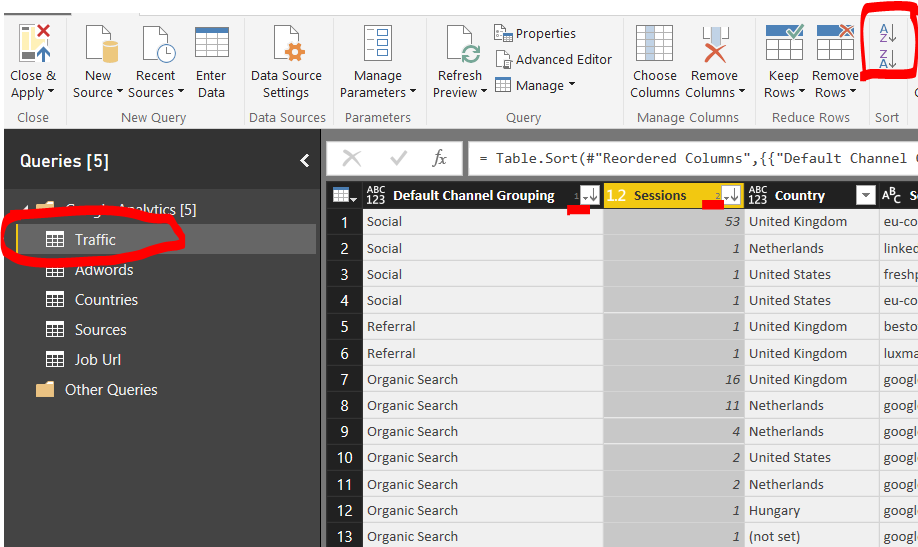Open the Other Queries folder
The width and height of the screenshot is (918, 547).
coord(97,390)
